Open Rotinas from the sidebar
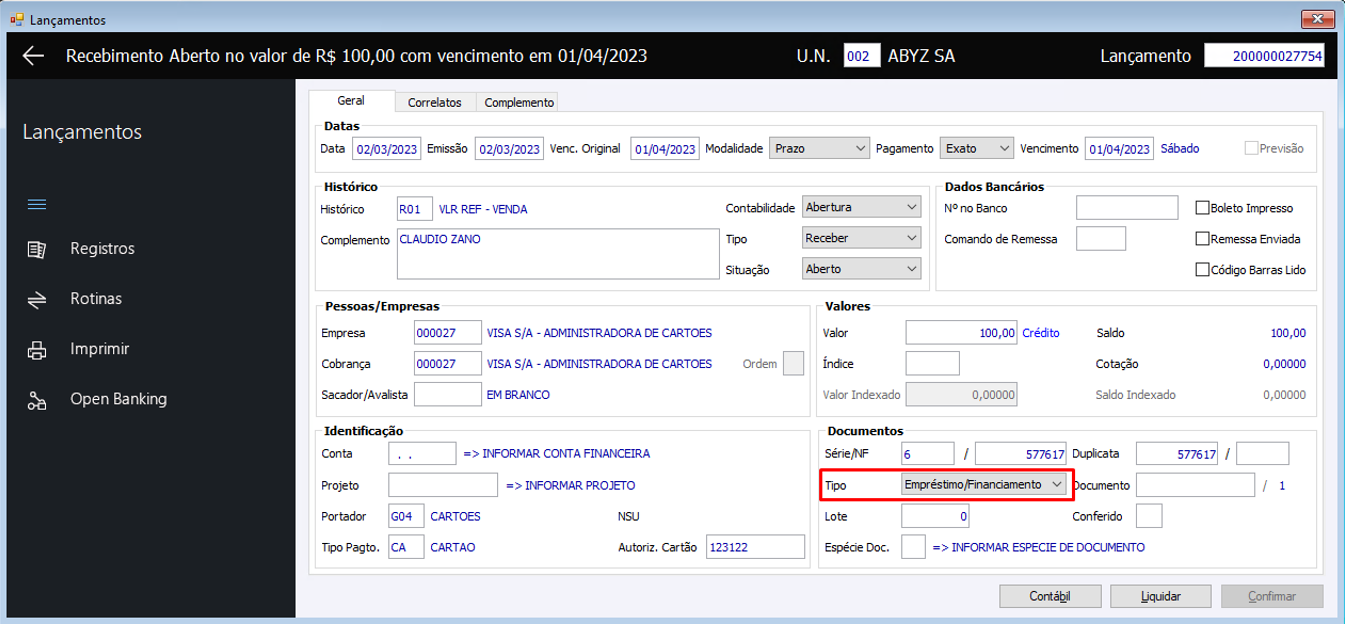Screen dimensions: 1345x626 (96, 299)
